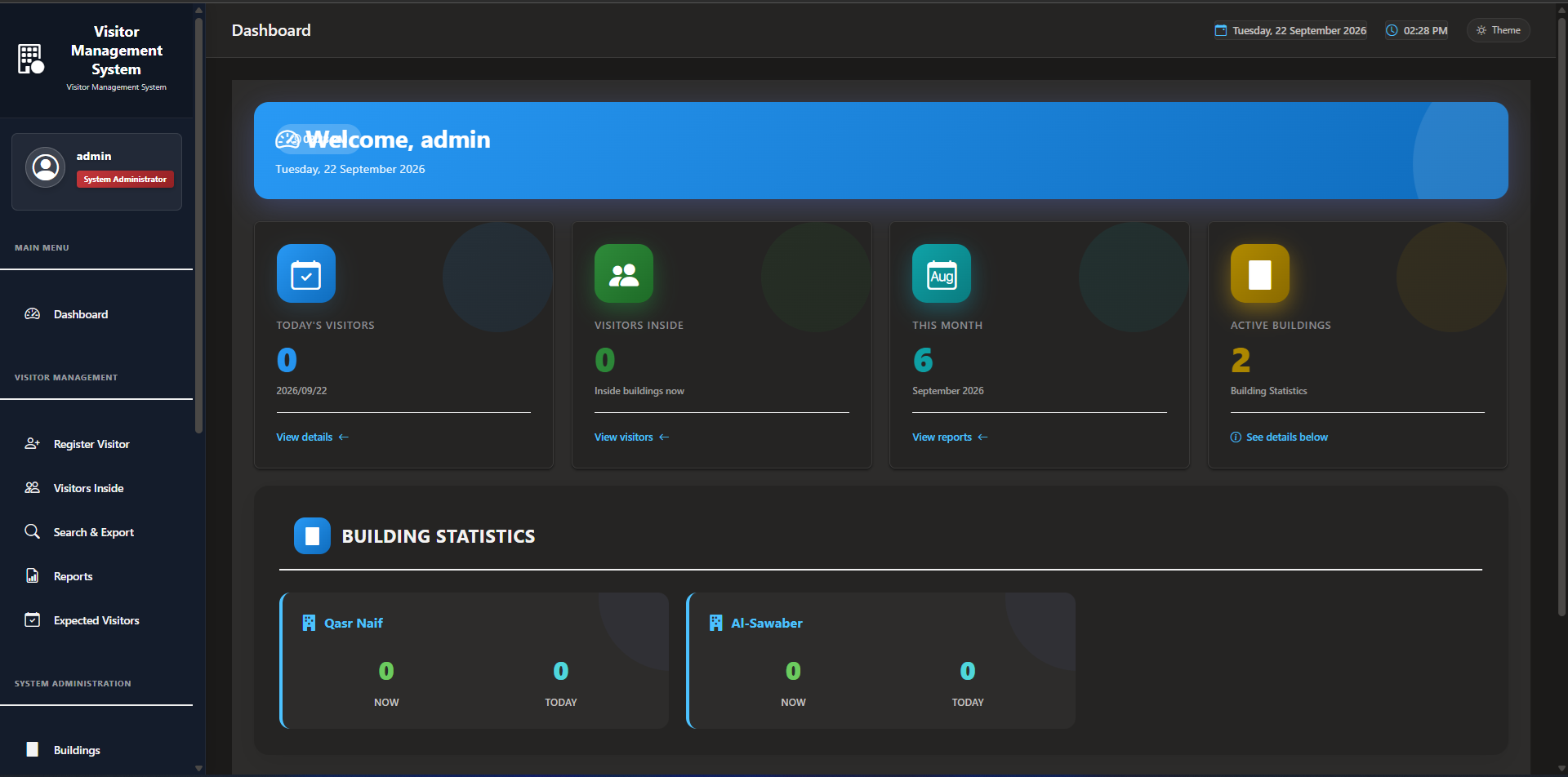Click the admin user avatar icon
This screenshot has height=777, width=1568.
(46, 167)
